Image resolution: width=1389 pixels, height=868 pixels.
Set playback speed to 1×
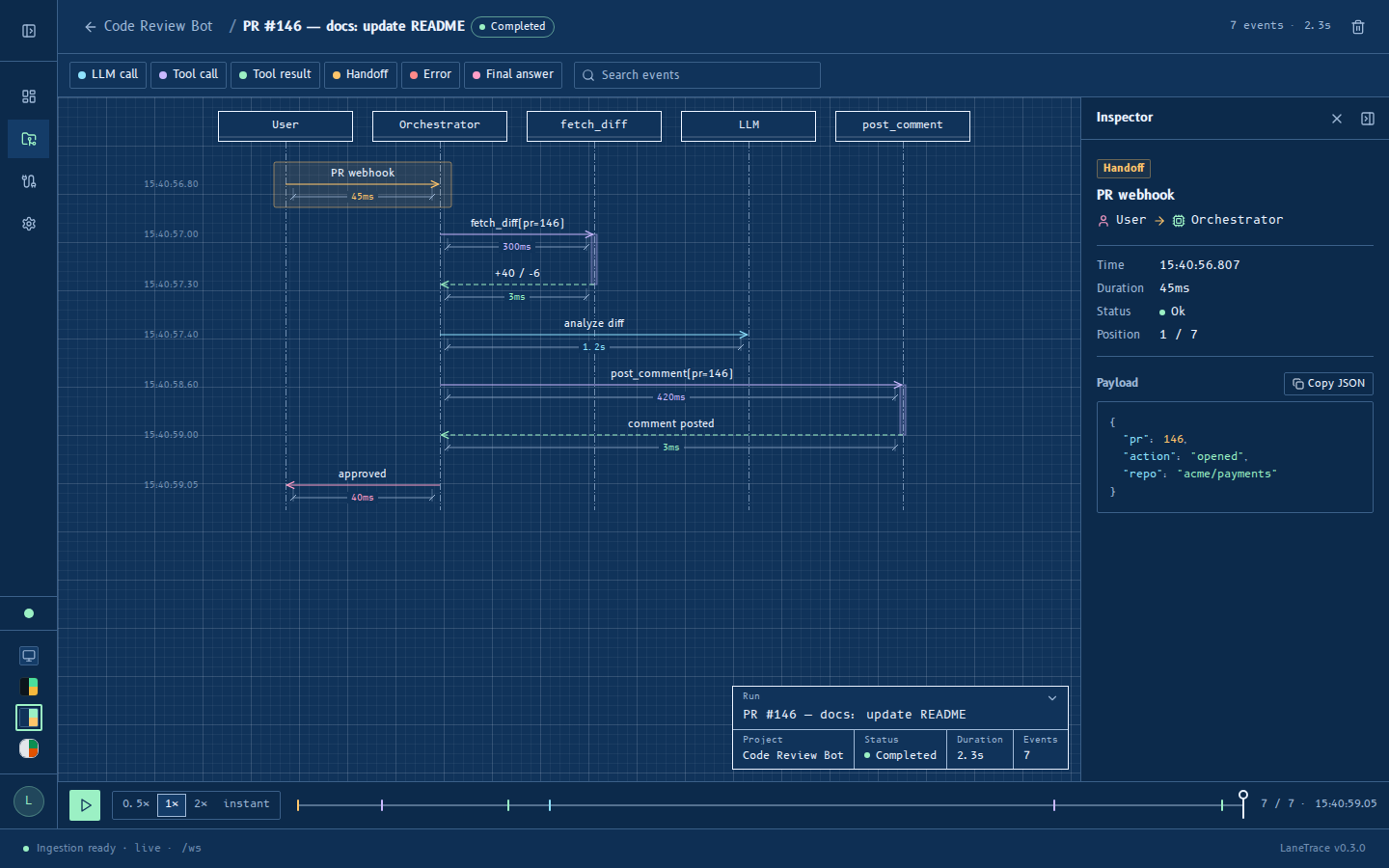pos(172,804)
